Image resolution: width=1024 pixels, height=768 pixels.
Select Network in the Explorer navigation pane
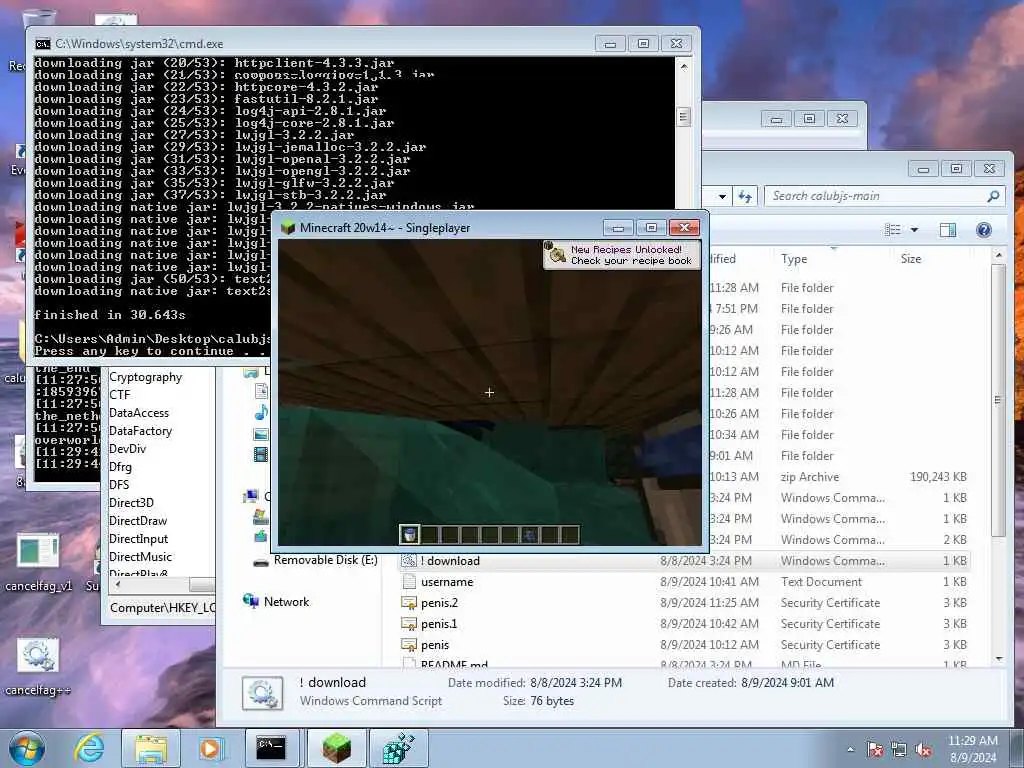[x=286, y=602]
